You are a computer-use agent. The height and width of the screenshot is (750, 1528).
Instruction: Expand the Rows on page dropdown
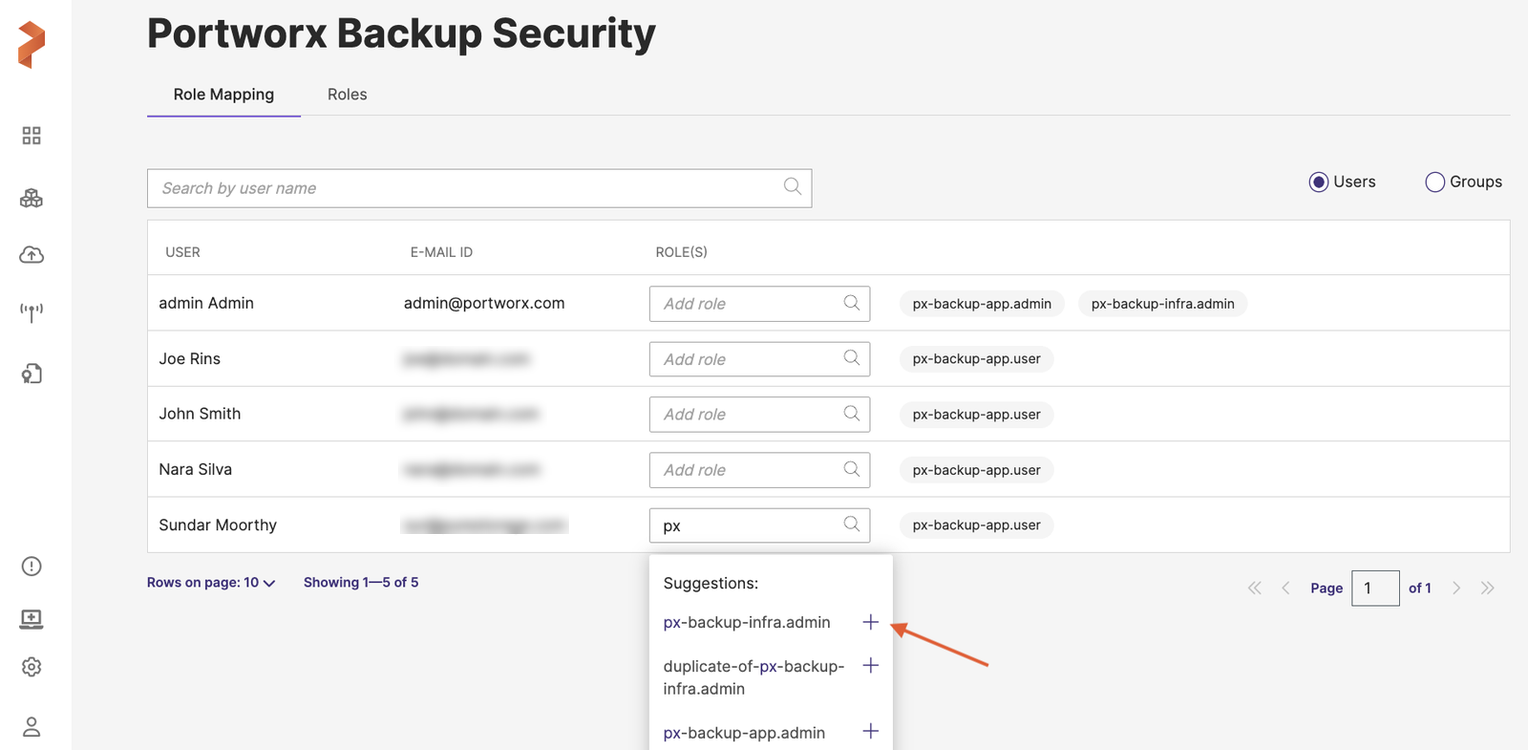pos(211,583)
